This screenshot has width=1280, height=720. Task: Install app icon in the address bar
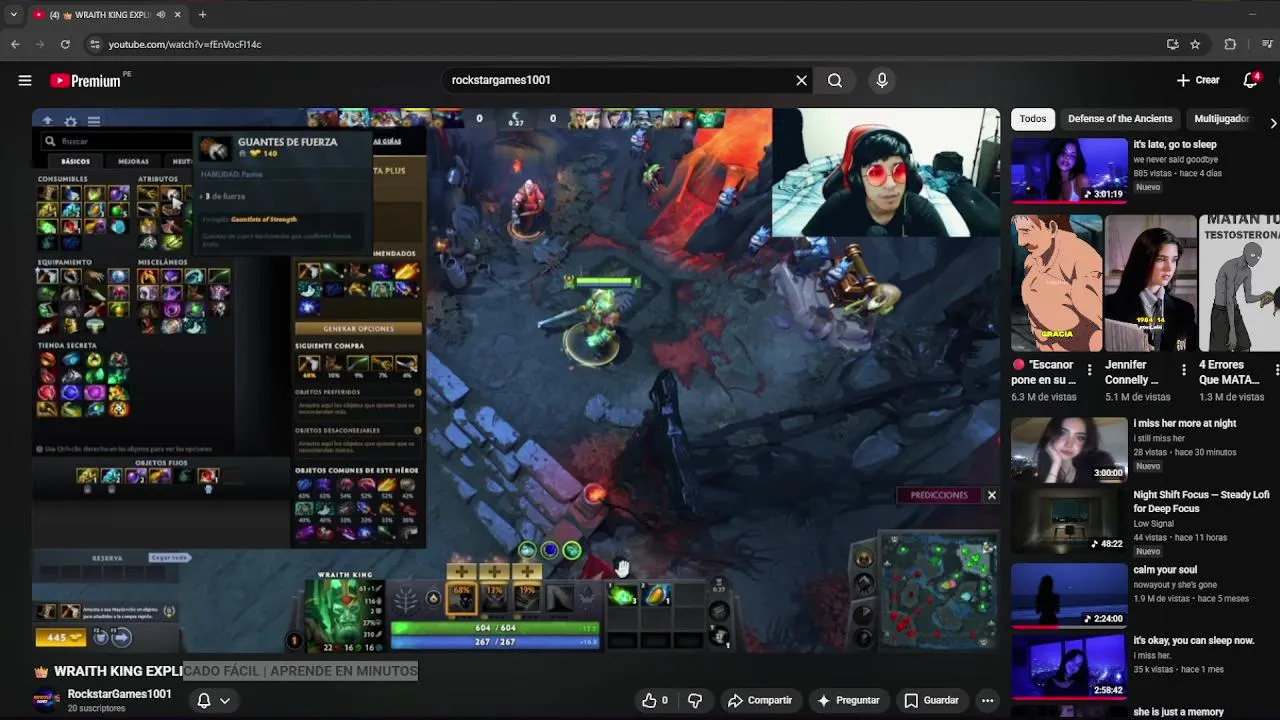(1172, 44)
